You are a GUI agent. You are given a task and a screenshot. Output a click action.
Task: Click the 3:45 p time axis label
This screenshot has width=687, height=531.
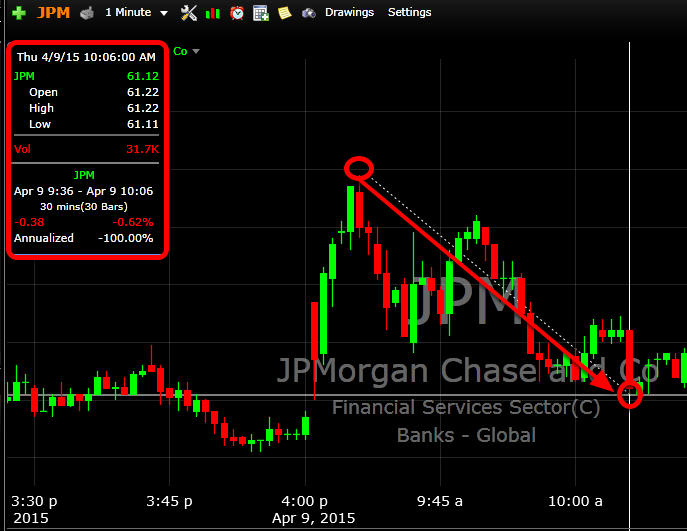(x=169, y=501)
